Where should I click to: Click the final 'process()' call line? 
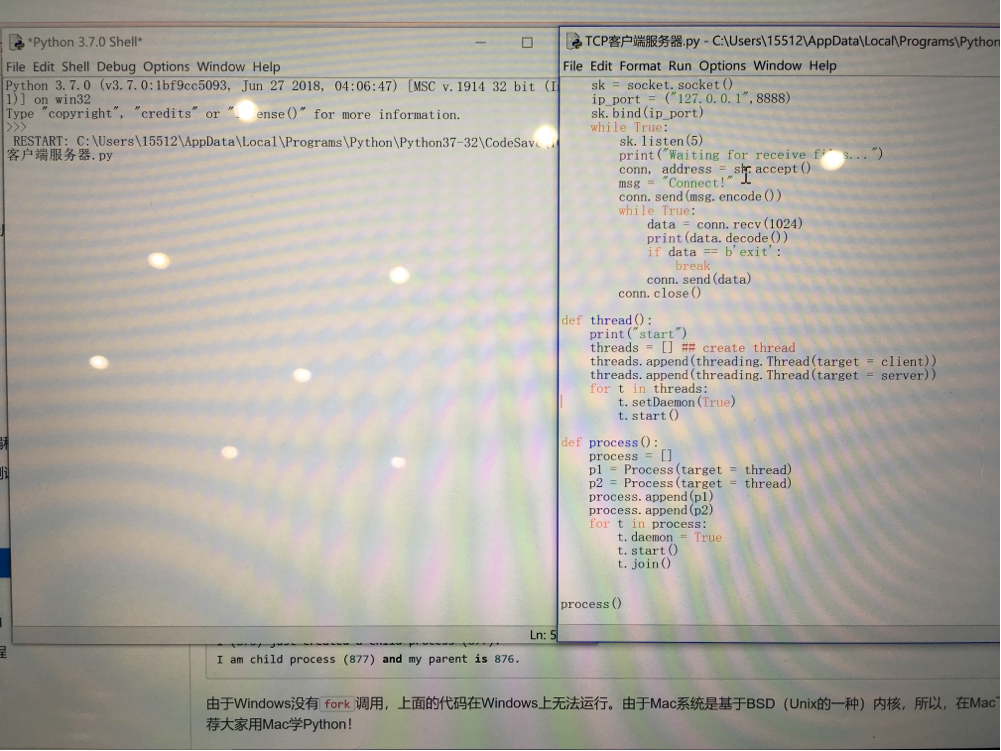coord(591,604)
